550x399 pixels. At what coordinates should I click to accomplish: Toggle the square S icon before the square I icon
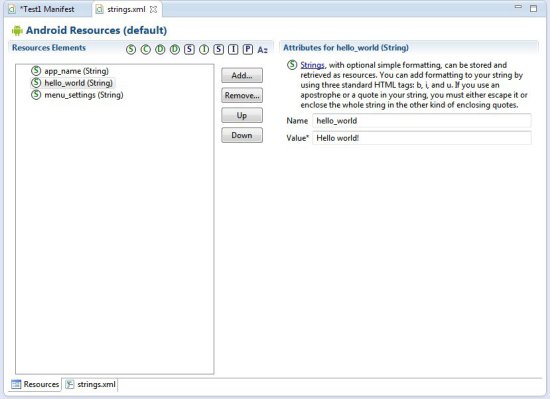click(x=219, y=49)
